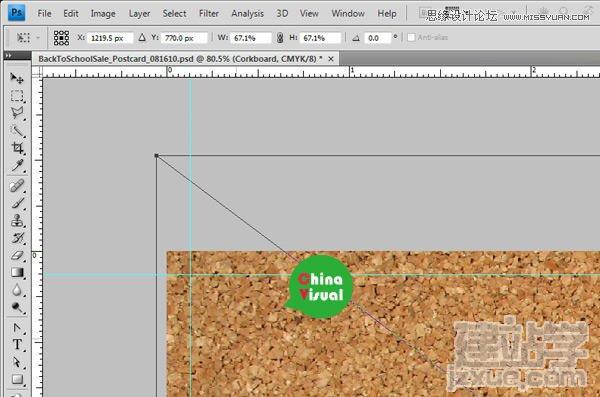The image size is (600, 397).
Task: Open the Filter menu
Action: click(x=209, y=13)
